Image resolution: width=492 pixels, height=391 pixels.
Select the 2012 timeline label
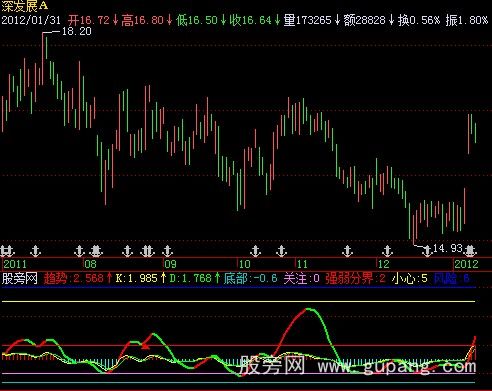466,264
